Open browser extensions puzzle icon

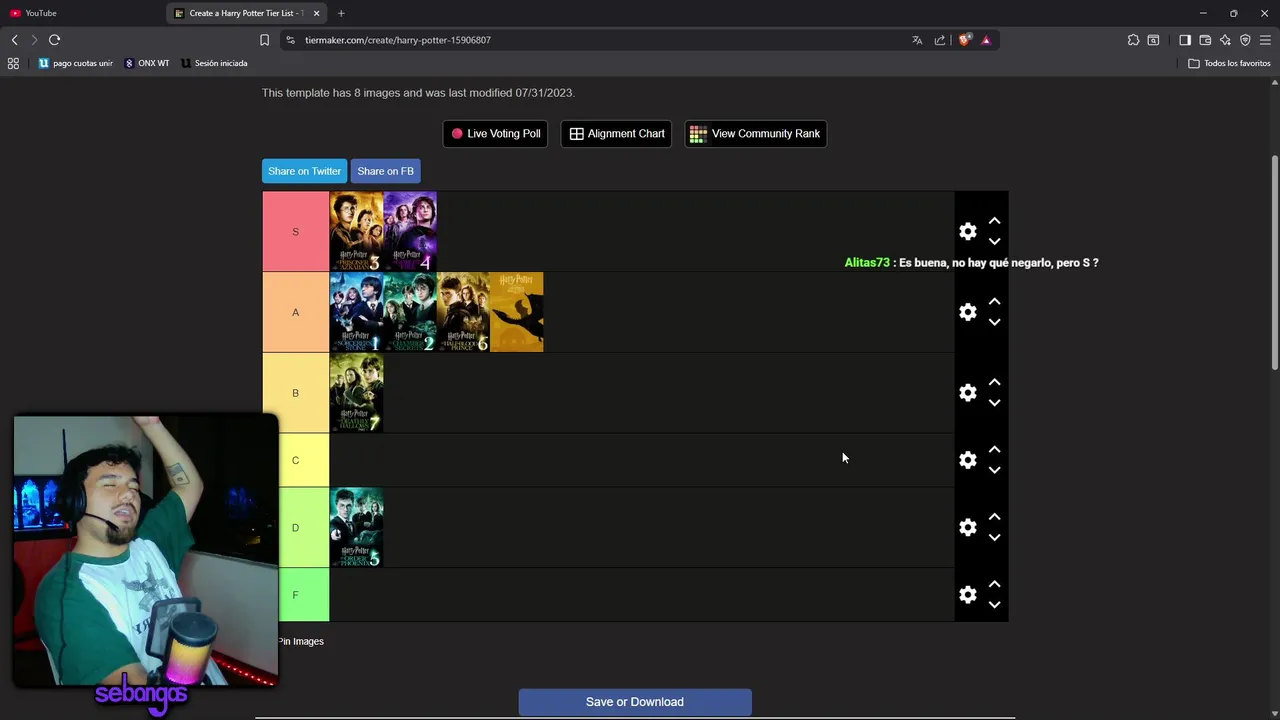[1133, 40]
